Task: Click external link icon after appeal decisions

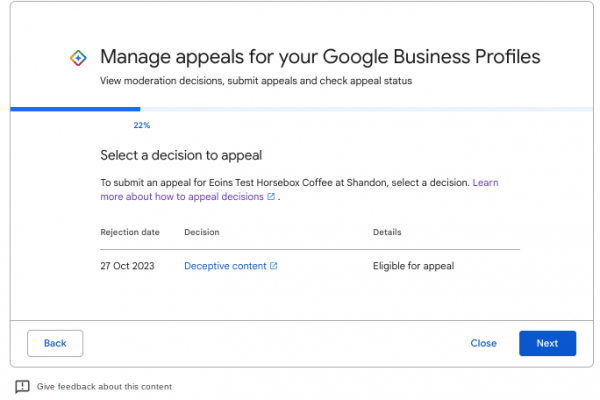Action: point(271,197)
